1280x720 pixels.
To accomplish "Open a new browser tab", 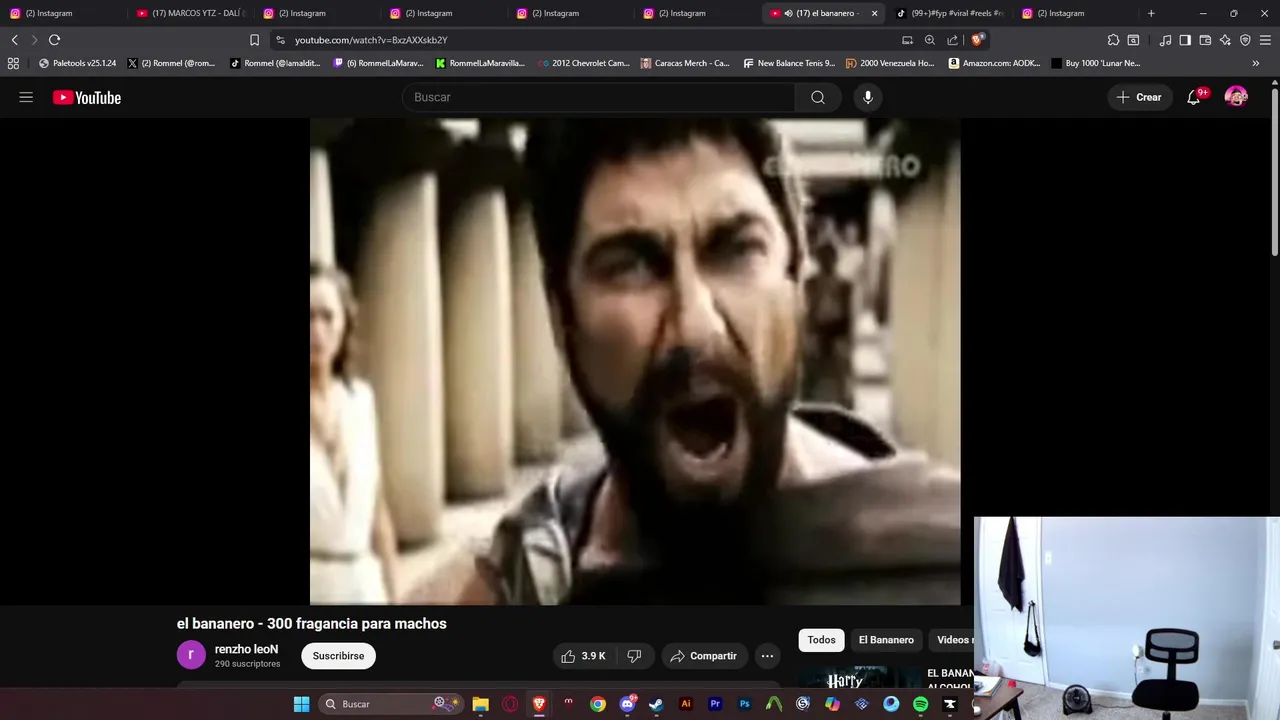I will 1151,13.
